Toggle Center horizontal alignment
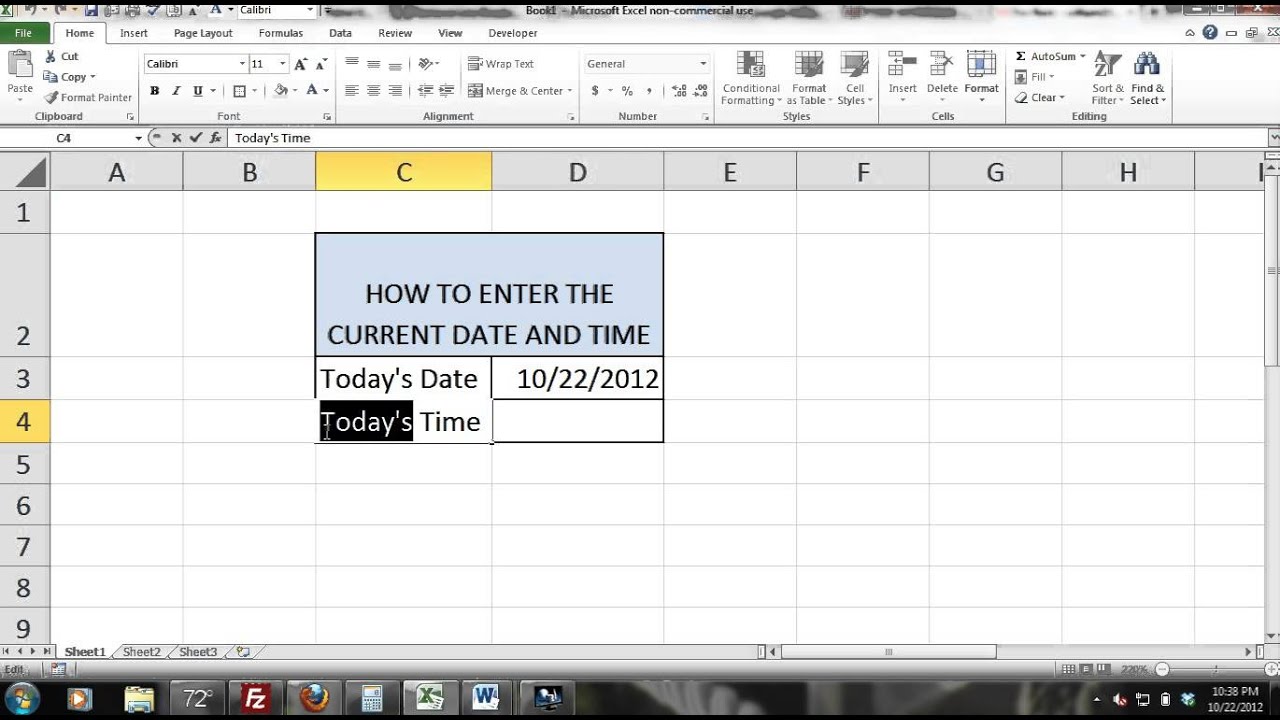Screen dimensions: 1280x720 coord(374,90)
